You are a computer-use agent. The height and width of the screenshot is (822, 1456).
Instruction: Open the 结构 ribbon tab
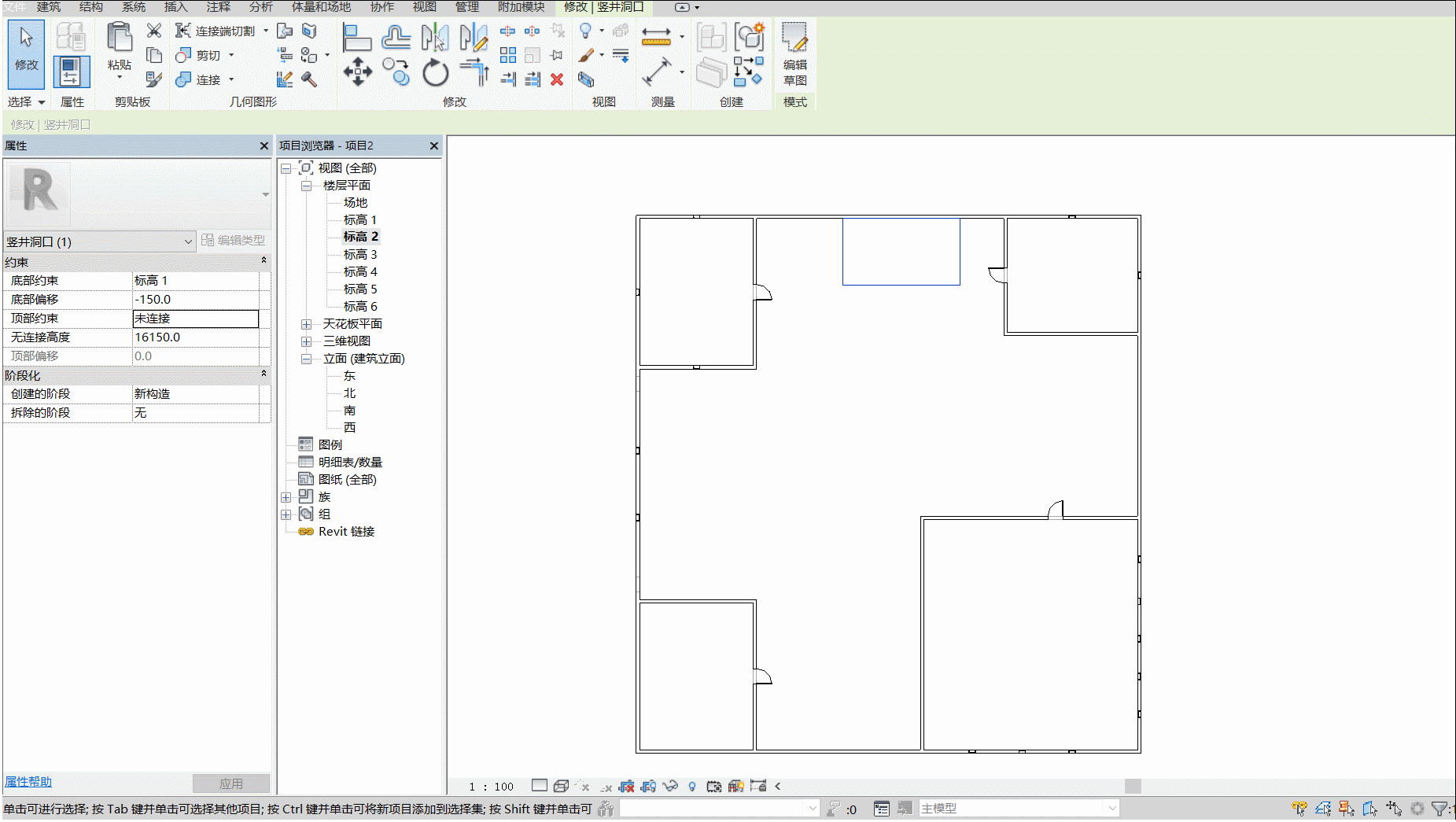click(91, 7)
